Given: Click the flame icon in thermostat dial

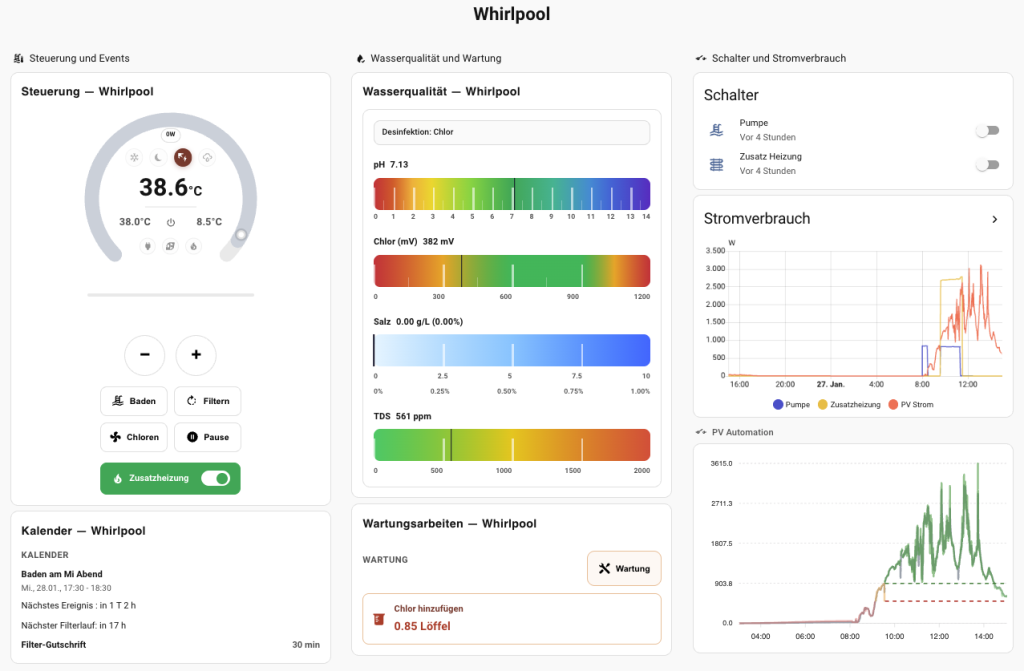Looking at the screenshot, I should (x=194, y=246).
